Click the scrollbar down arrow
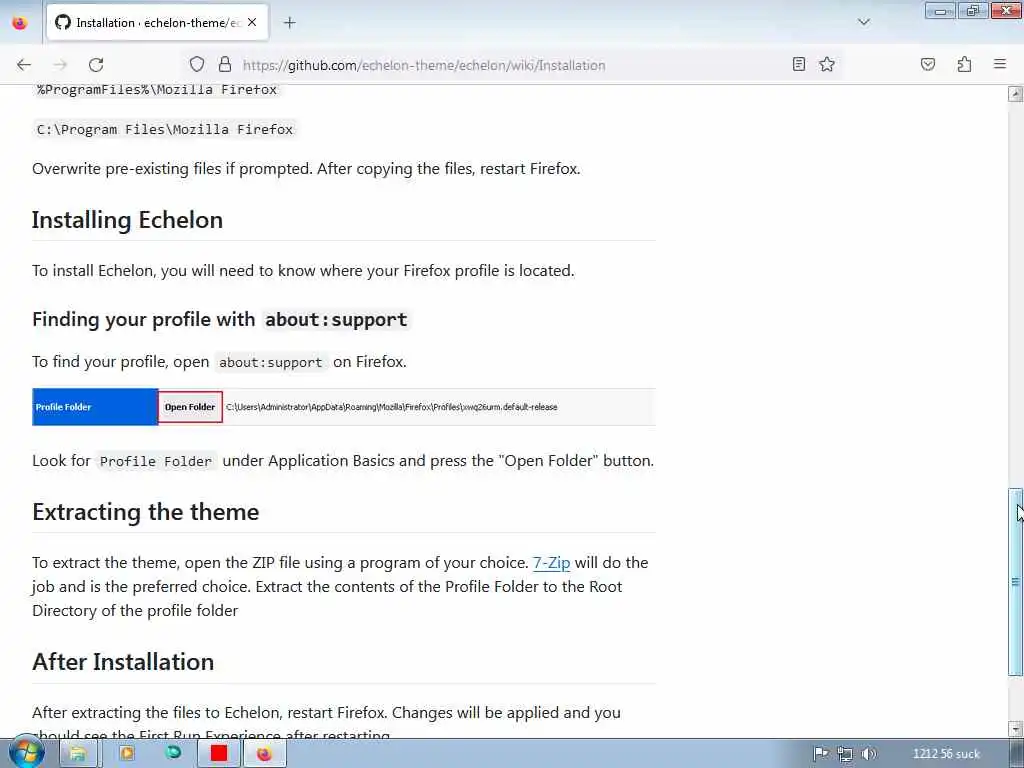 pyautogui.click(x=1015, y=729)
